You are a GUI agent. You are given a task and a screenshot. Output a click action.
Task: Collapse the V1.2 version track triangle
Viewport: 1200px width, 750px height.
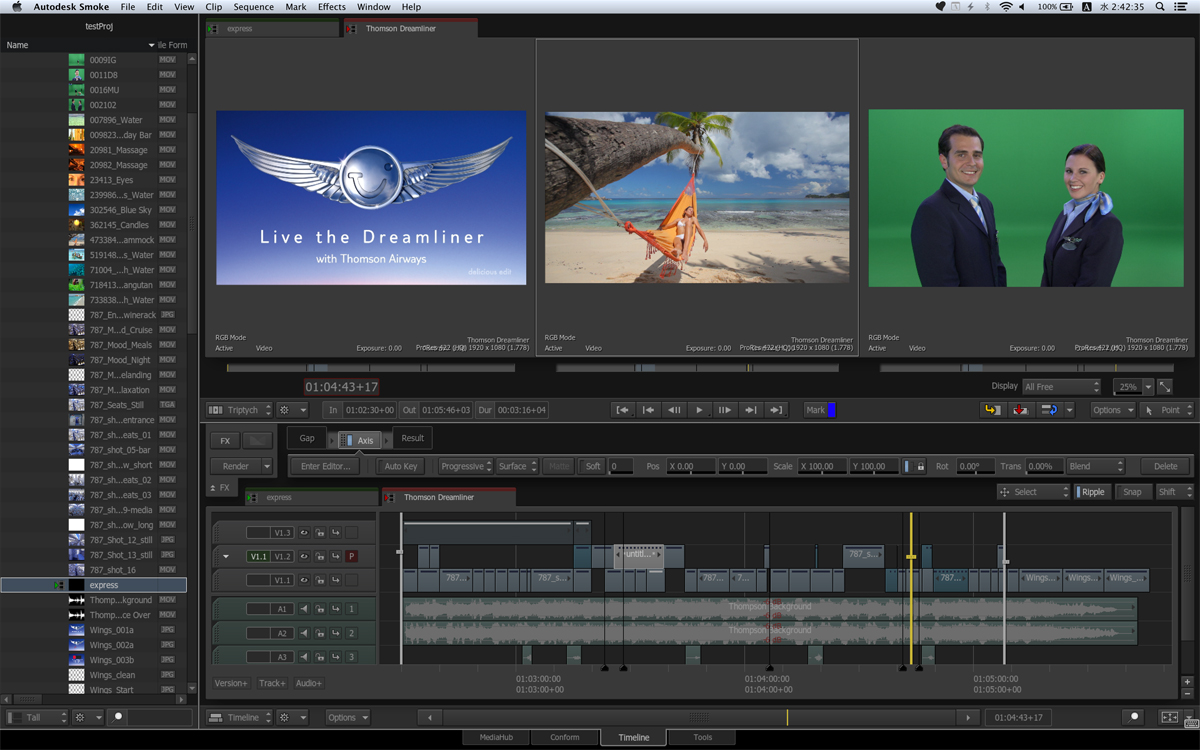tap(226, 556)
